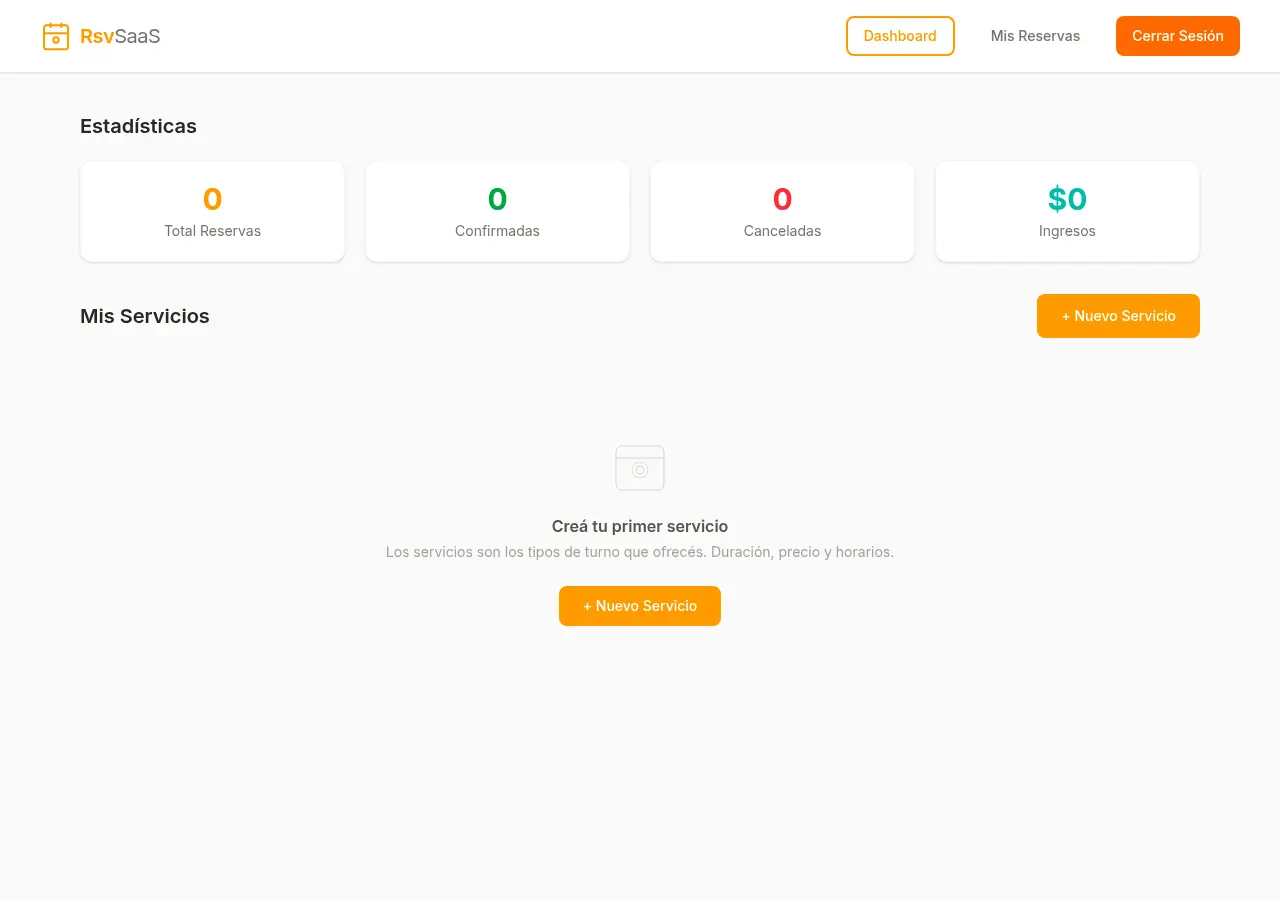Screen dimensions: 1280x900
Task: Click the top-right + Nuevo Servicio button
Action: (x=1118, y=316)
